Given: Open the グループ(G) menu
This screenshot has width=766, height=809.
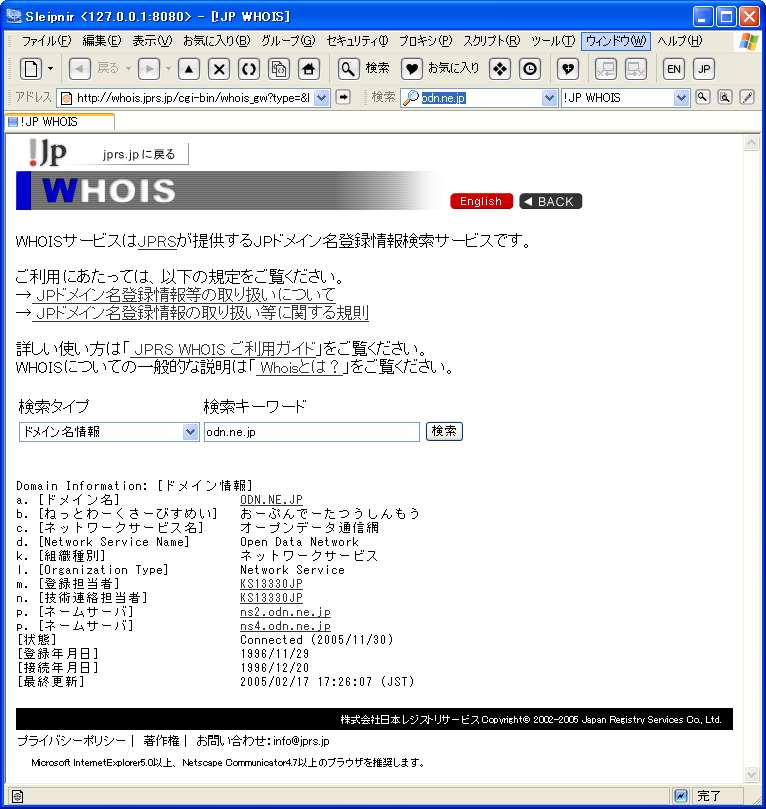Looking at the screenshot, I should (x=288, y=41).
